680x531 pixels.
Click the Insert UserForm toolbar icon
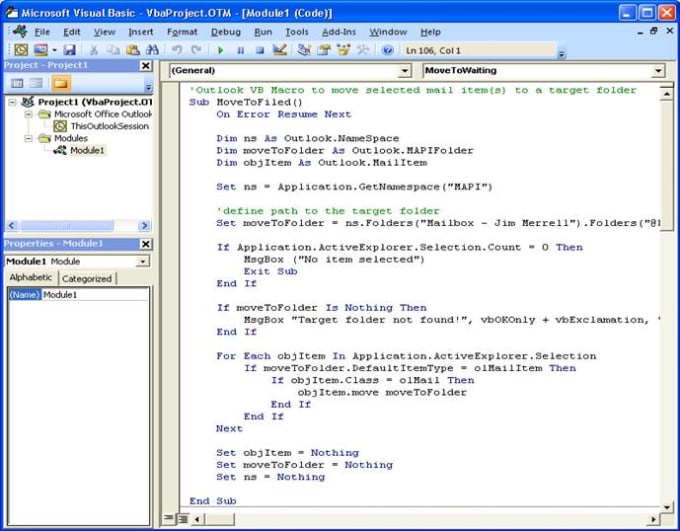click(x=41, y=50)
